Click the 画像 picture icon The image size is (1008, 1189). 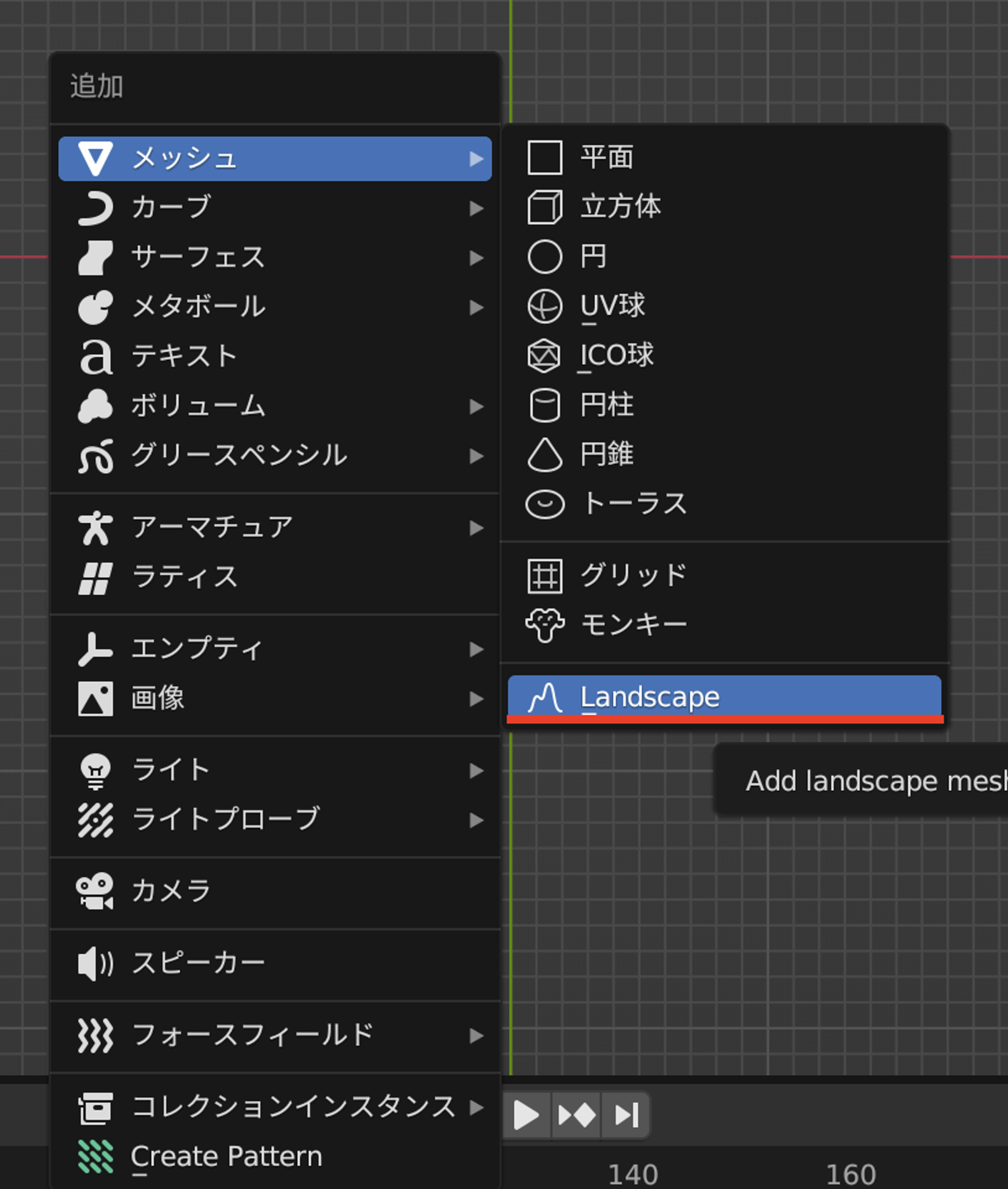tap(95, 699)
